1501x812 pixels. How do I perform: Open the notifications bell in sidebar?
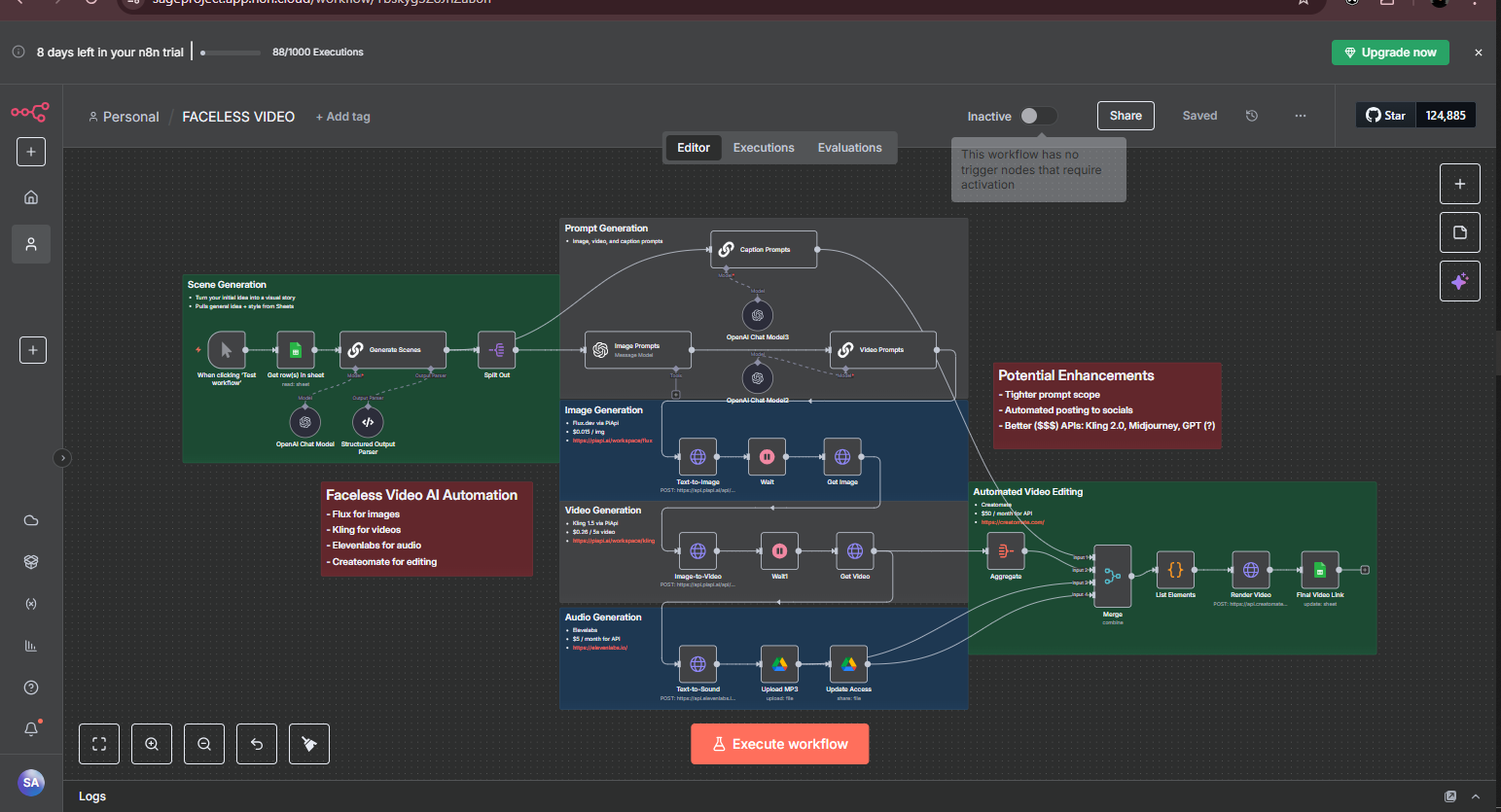[31, 728]
